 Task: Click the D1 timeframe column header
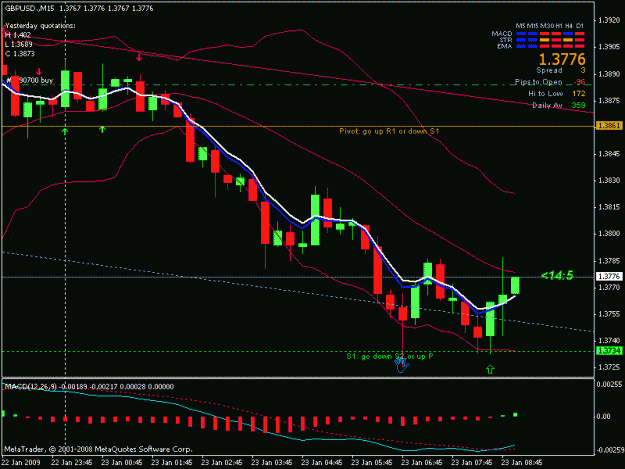pos(580,26)
